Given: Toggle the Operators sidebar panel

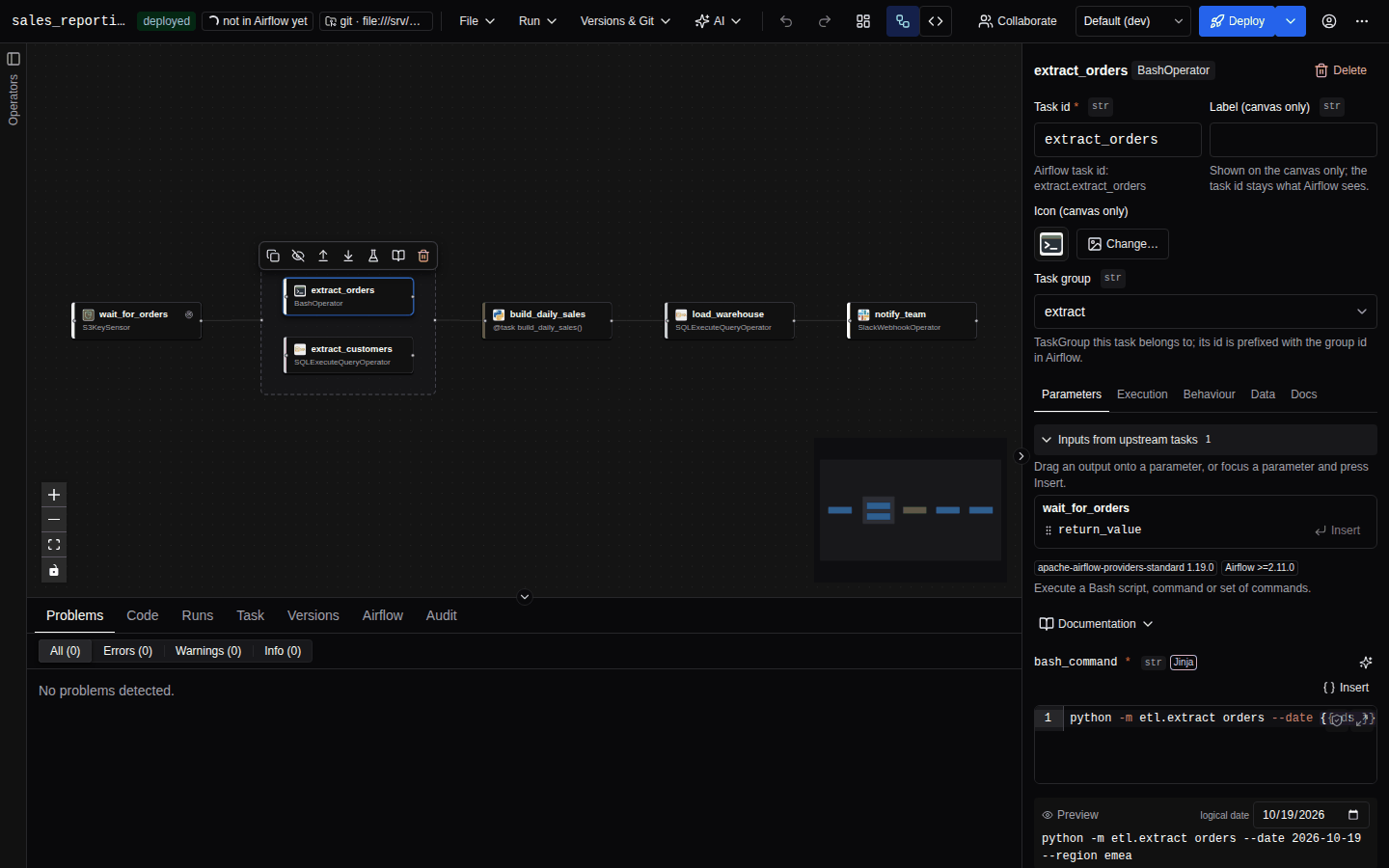Looking at the screenshot, I should [14, 59].
